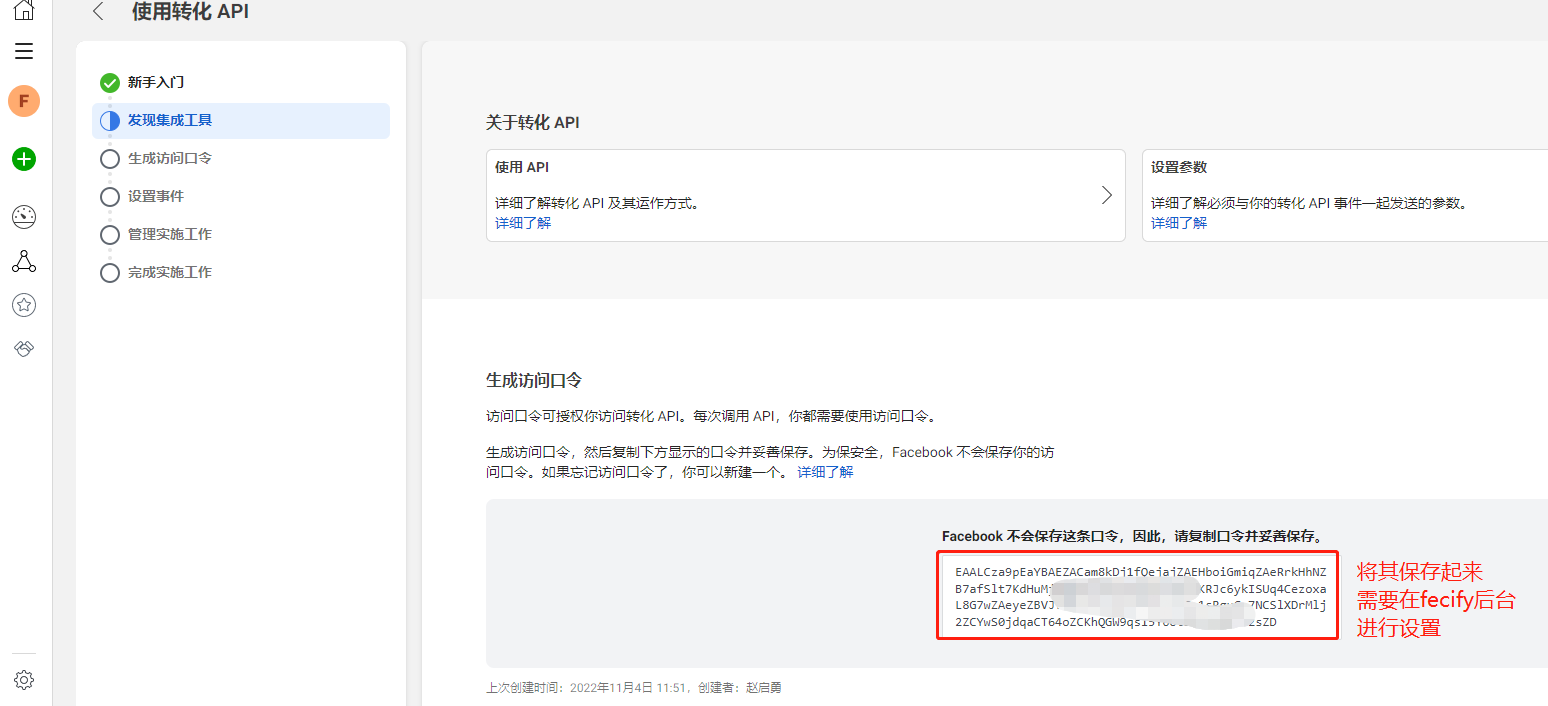Open the handshake partner integrations icon

click(24, 348)
